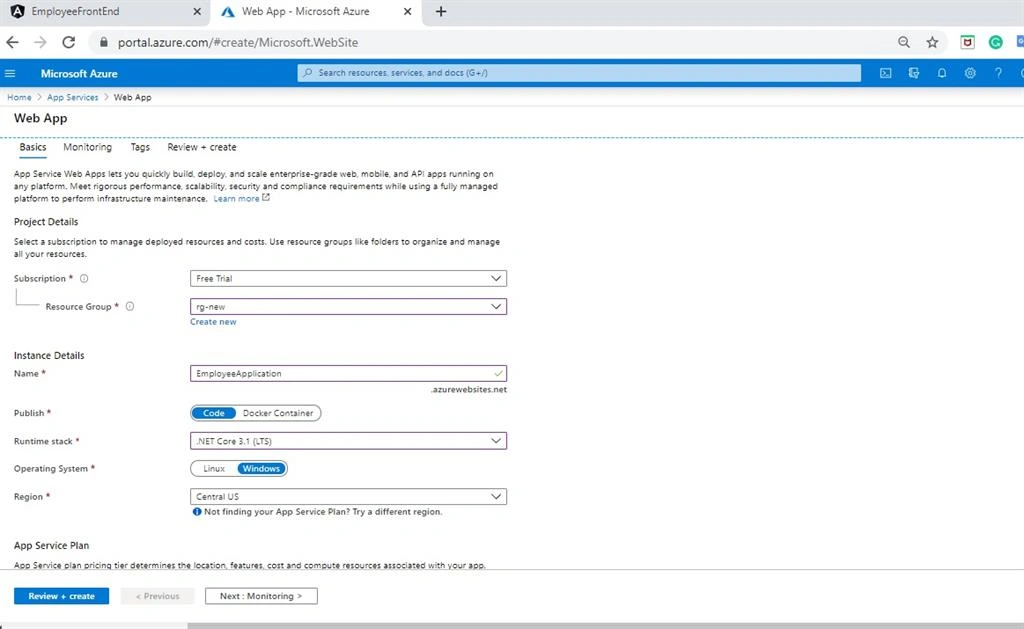Click the Previous button

[x=157, y=596]
